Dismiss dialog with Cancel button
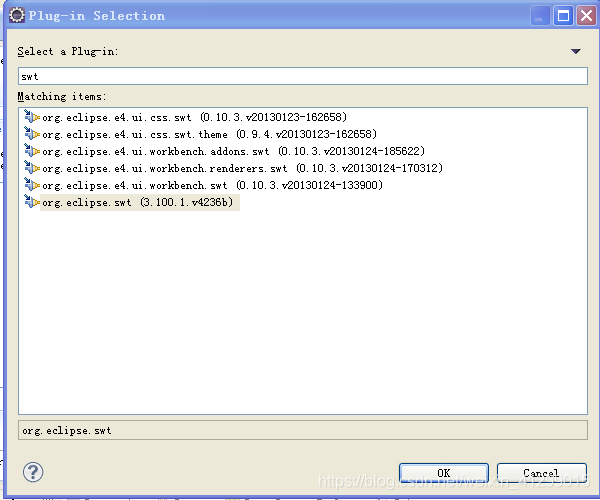The height and width of the screenshot is (500, 600). 541,473
